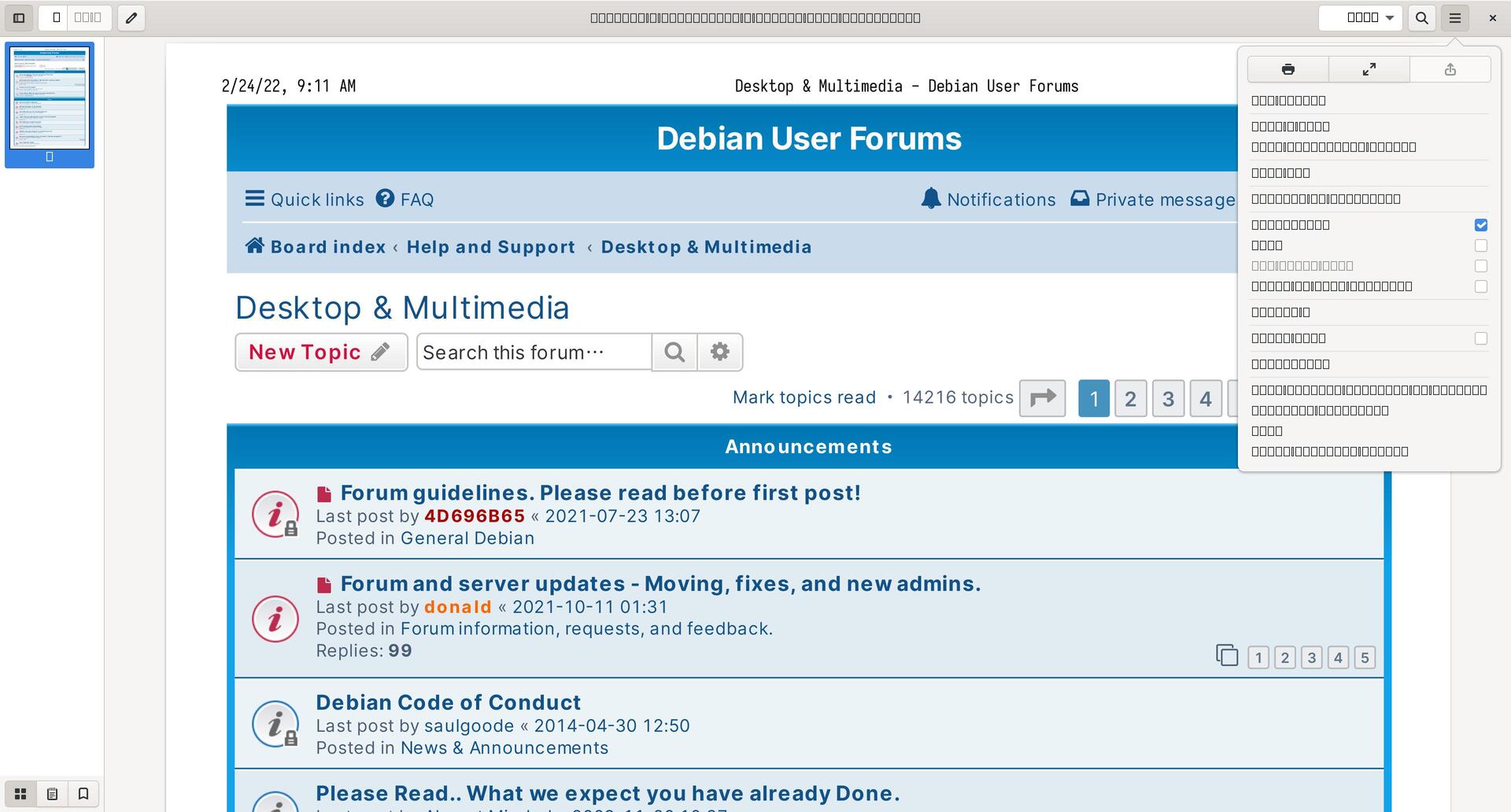
Task: Print the document via printer icon
Action: (1288, 69)
